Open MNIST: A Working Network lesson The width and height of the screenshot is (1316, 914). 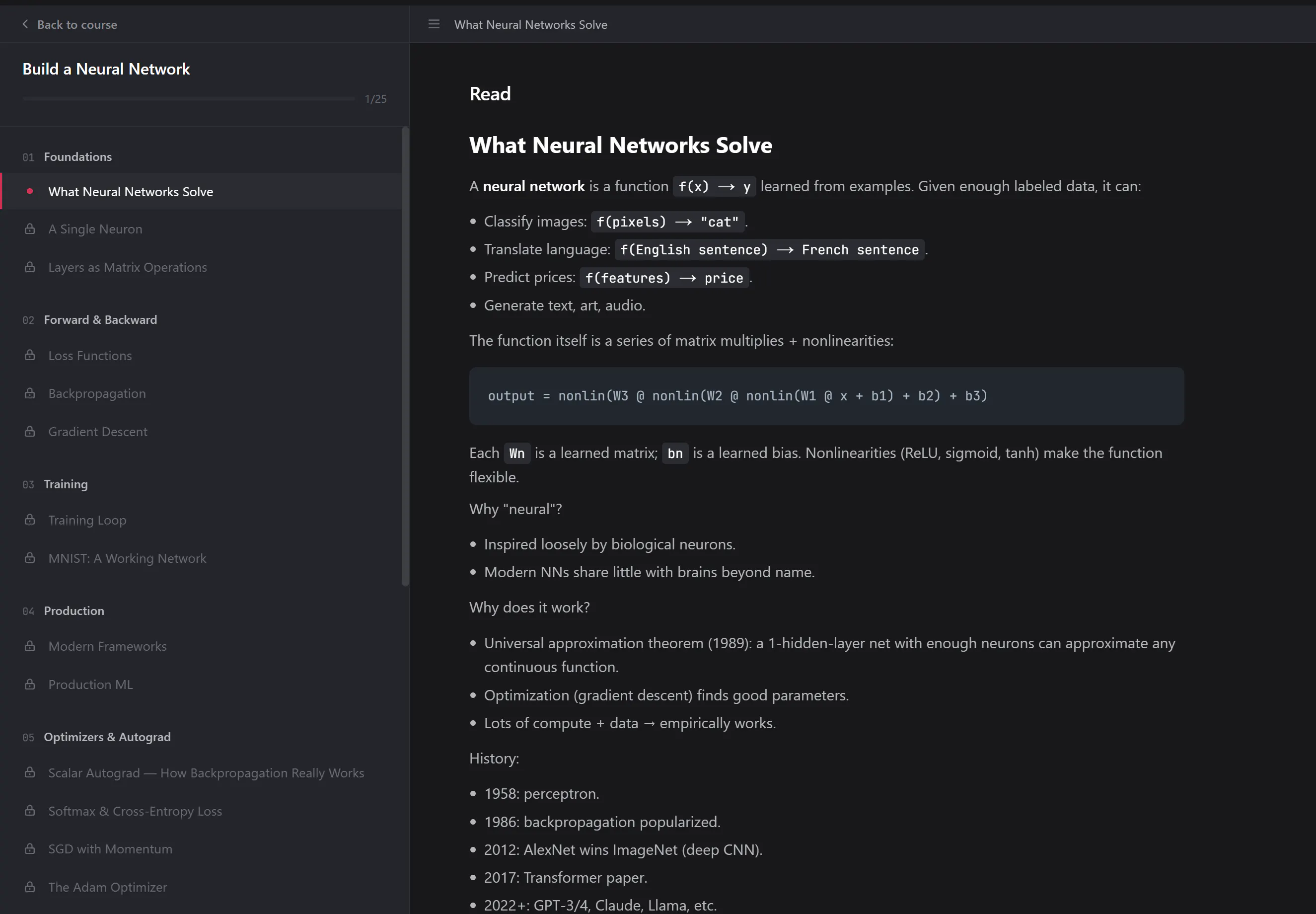201,558
